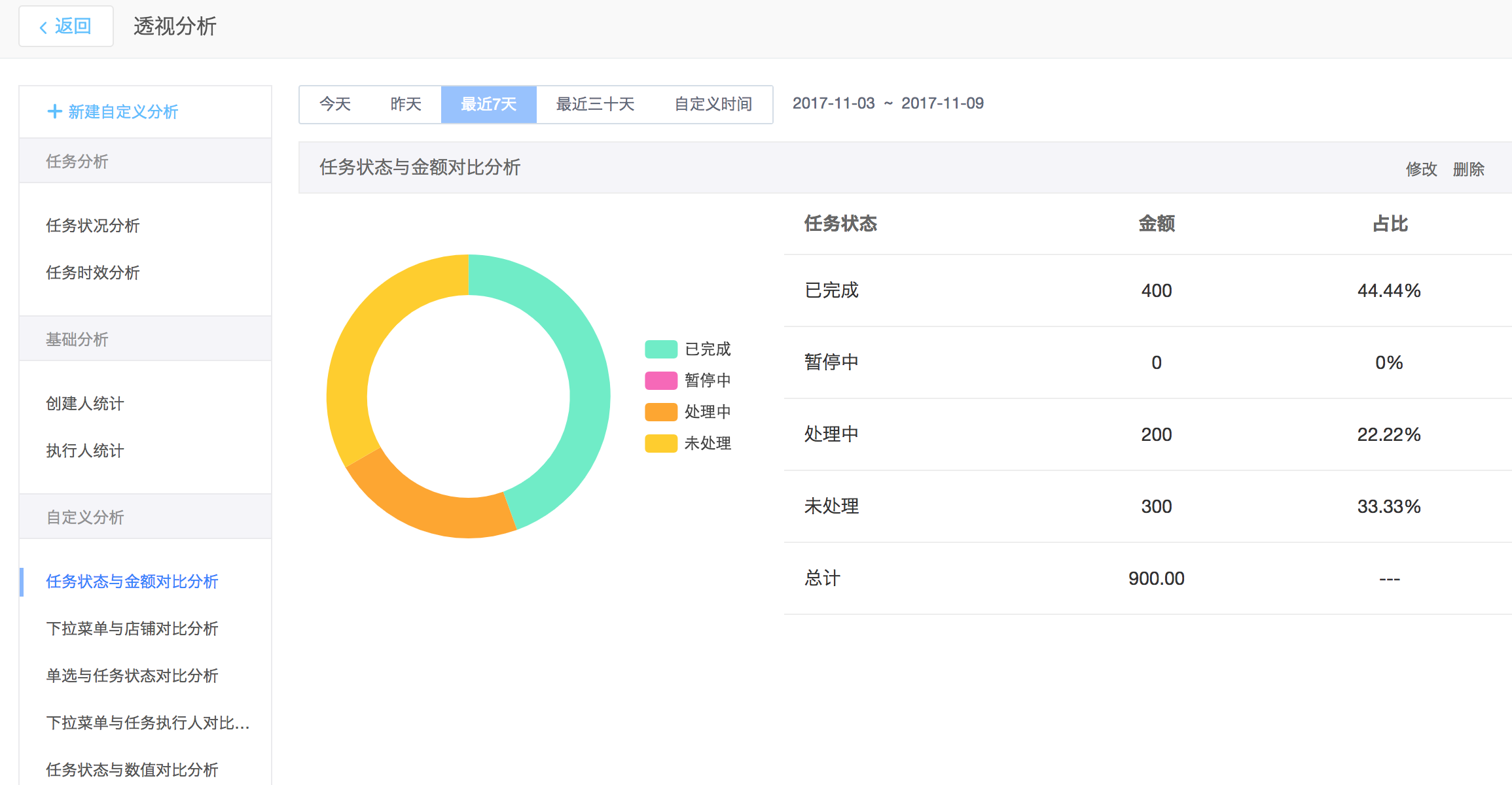Toggle the 暂停中 pink legend swatch
The height and width of the screenshot is (785, 1512).
[x=660, y=380]
